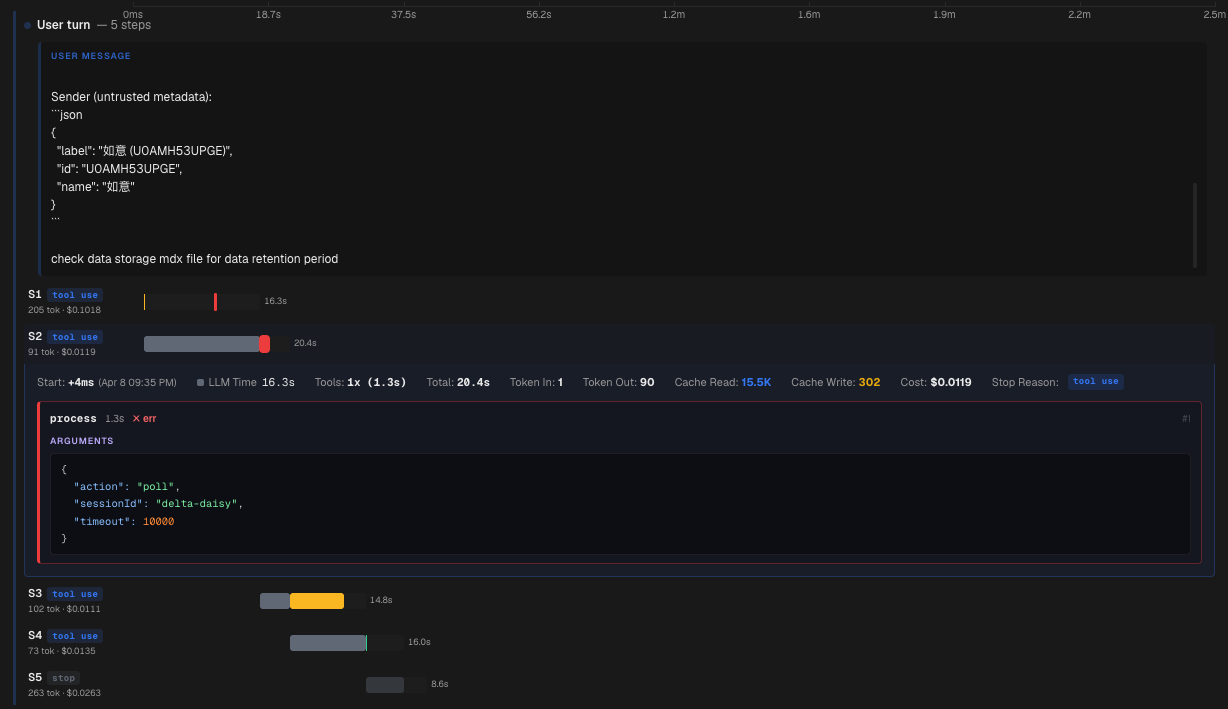1228x709 pixels.
Task: Collapse the expanded S2 step row
Action: (620, 344)
